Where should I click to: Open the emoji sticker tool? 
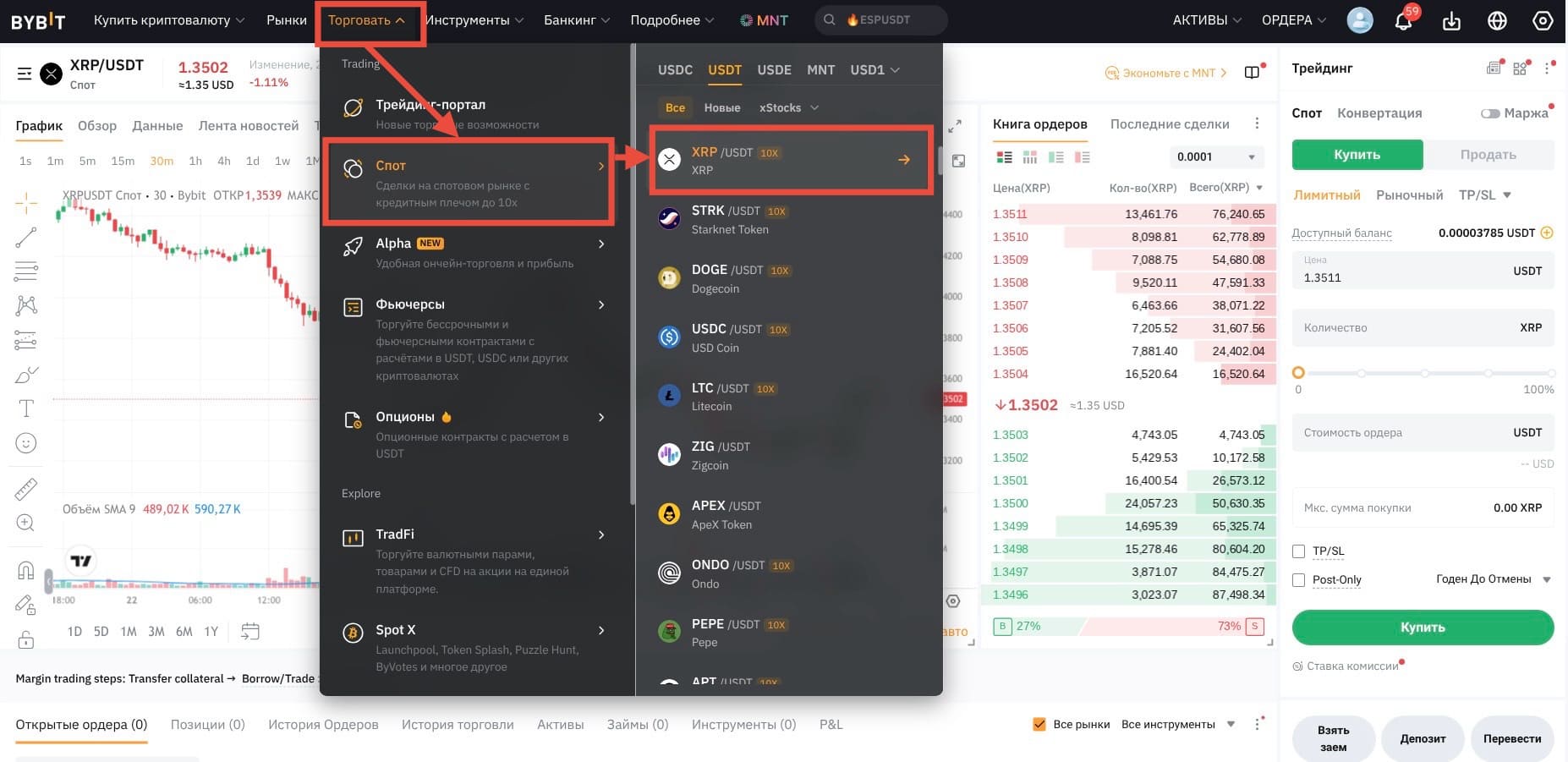point(26,443)
